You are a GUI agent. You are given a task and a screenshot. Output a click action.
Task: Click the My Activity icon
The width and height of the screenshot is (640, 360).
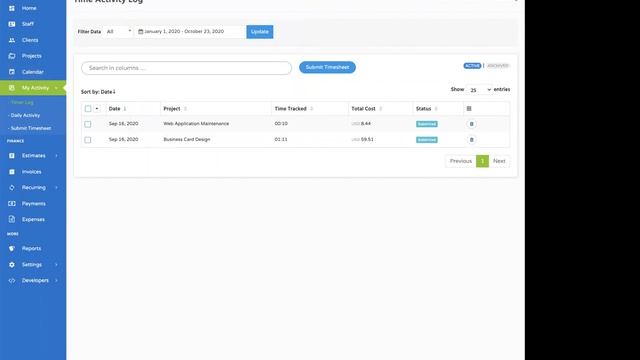(x=12, y=88)
